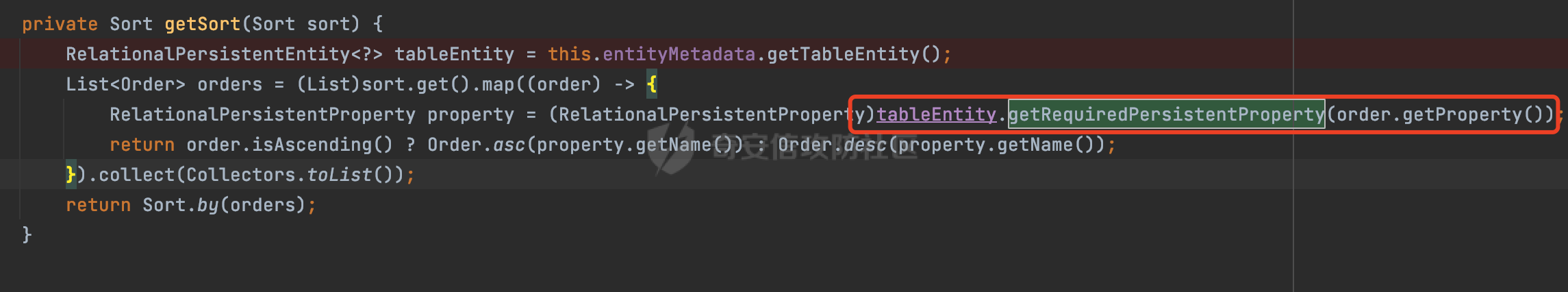Click the private keyword
Viewport: 1568px width, 292px height.
[60, 24]
